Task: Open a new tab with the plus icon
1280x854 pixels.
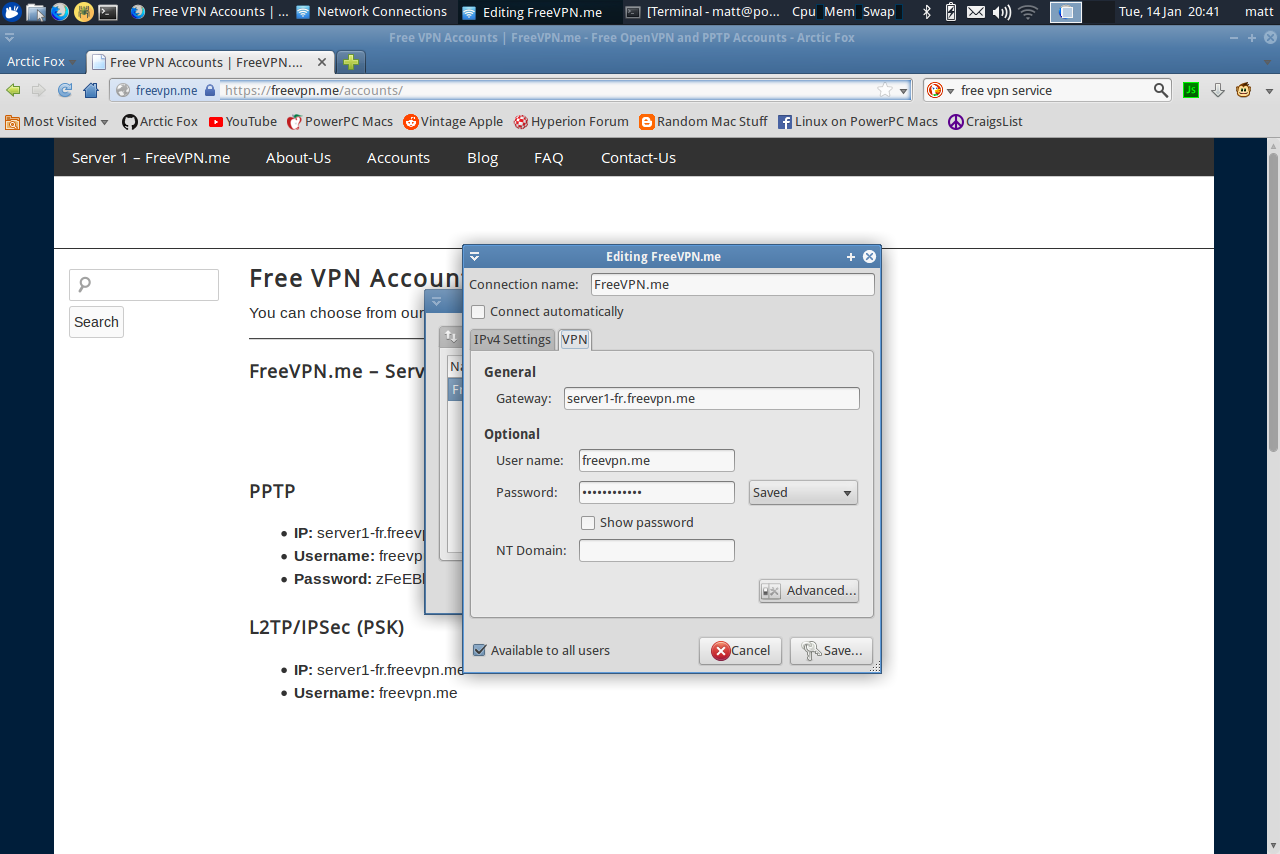Action: [x=351, y=62]
